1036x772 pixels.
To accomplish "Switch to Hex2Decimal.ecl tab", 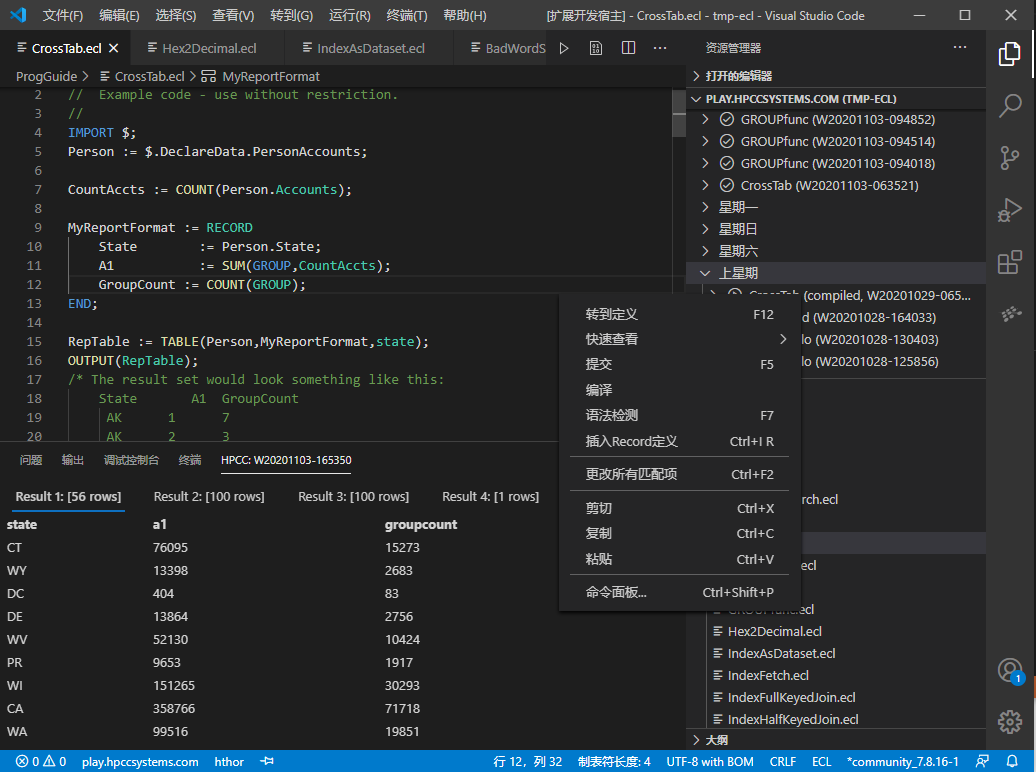I will (x=207, y=48).
